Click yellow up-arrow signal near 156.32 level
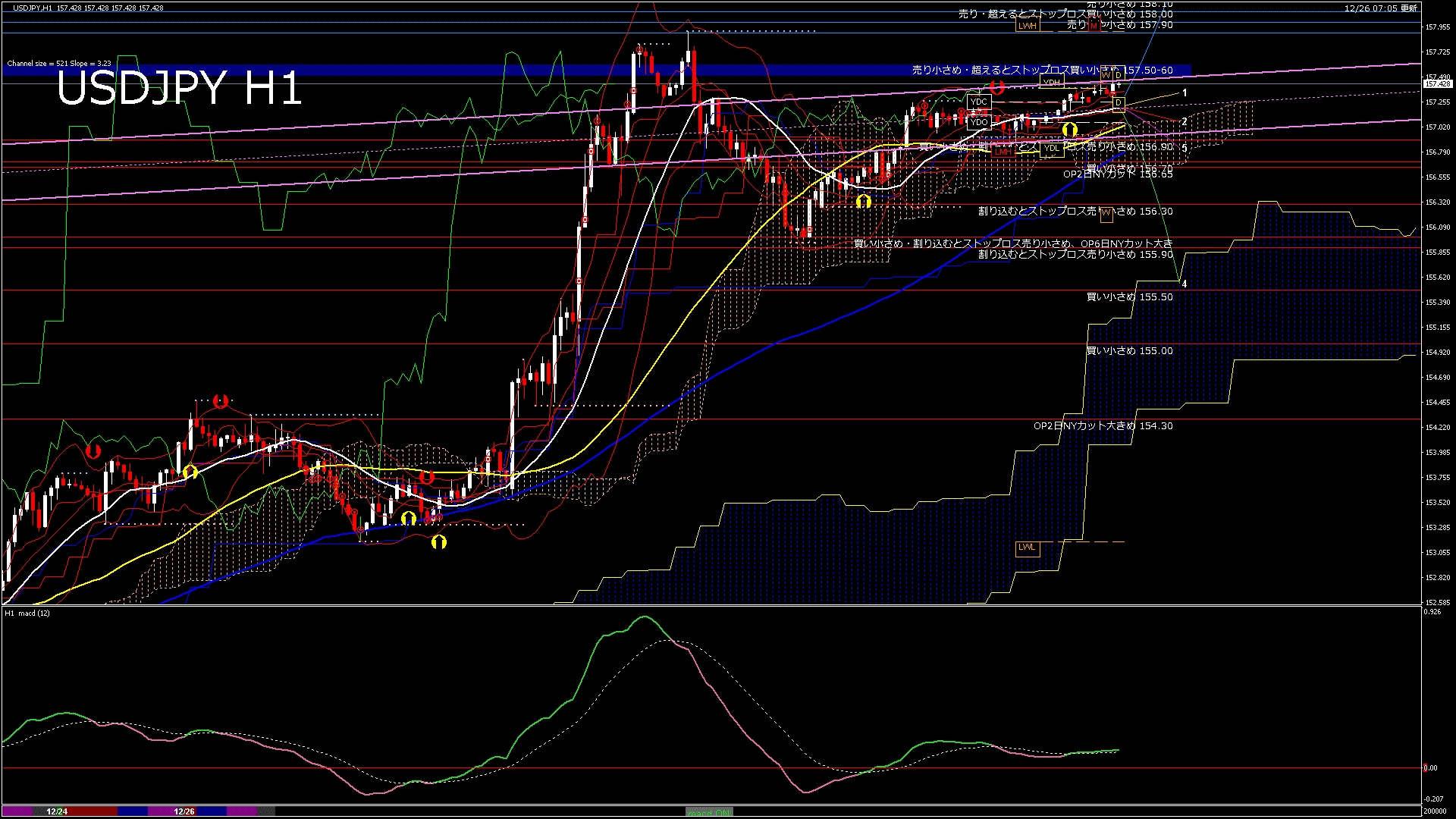 [863, 201]
